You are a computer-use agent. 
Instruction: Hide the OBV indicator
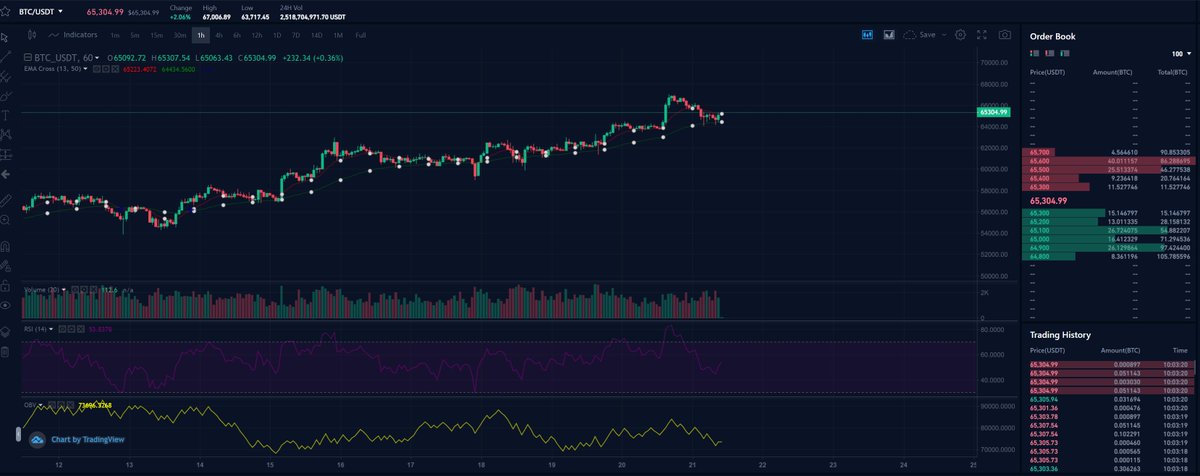coord(52,405)
